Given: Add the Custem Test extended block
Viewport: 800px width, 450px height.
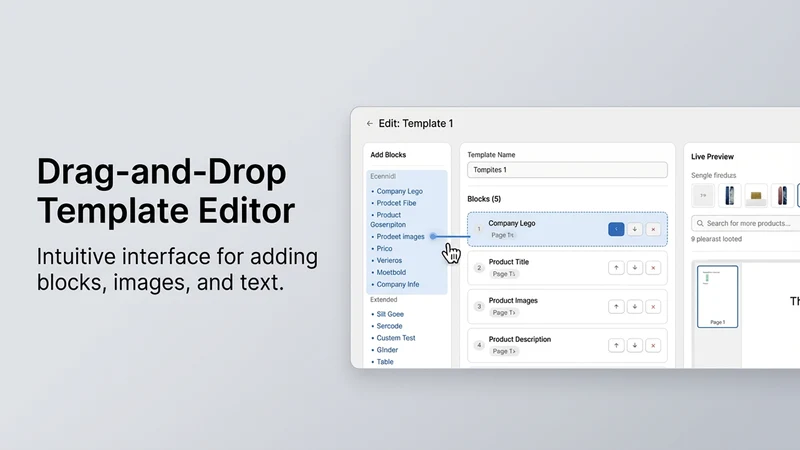Looking at the screenshot, I should coord(395,338).
